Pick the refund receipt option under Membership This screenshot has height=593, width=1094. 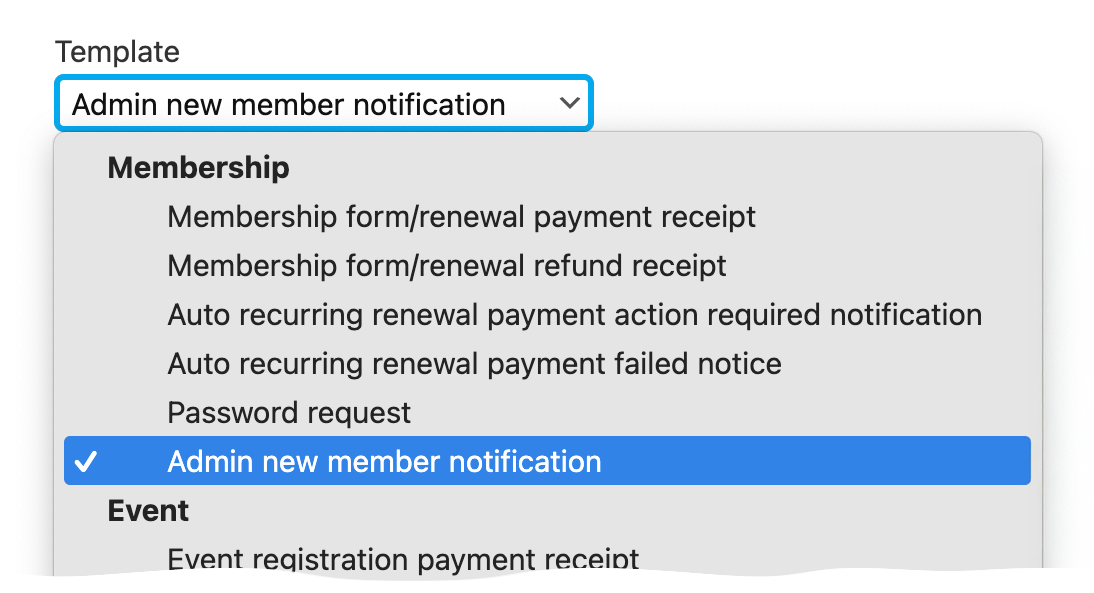[446, 266]
